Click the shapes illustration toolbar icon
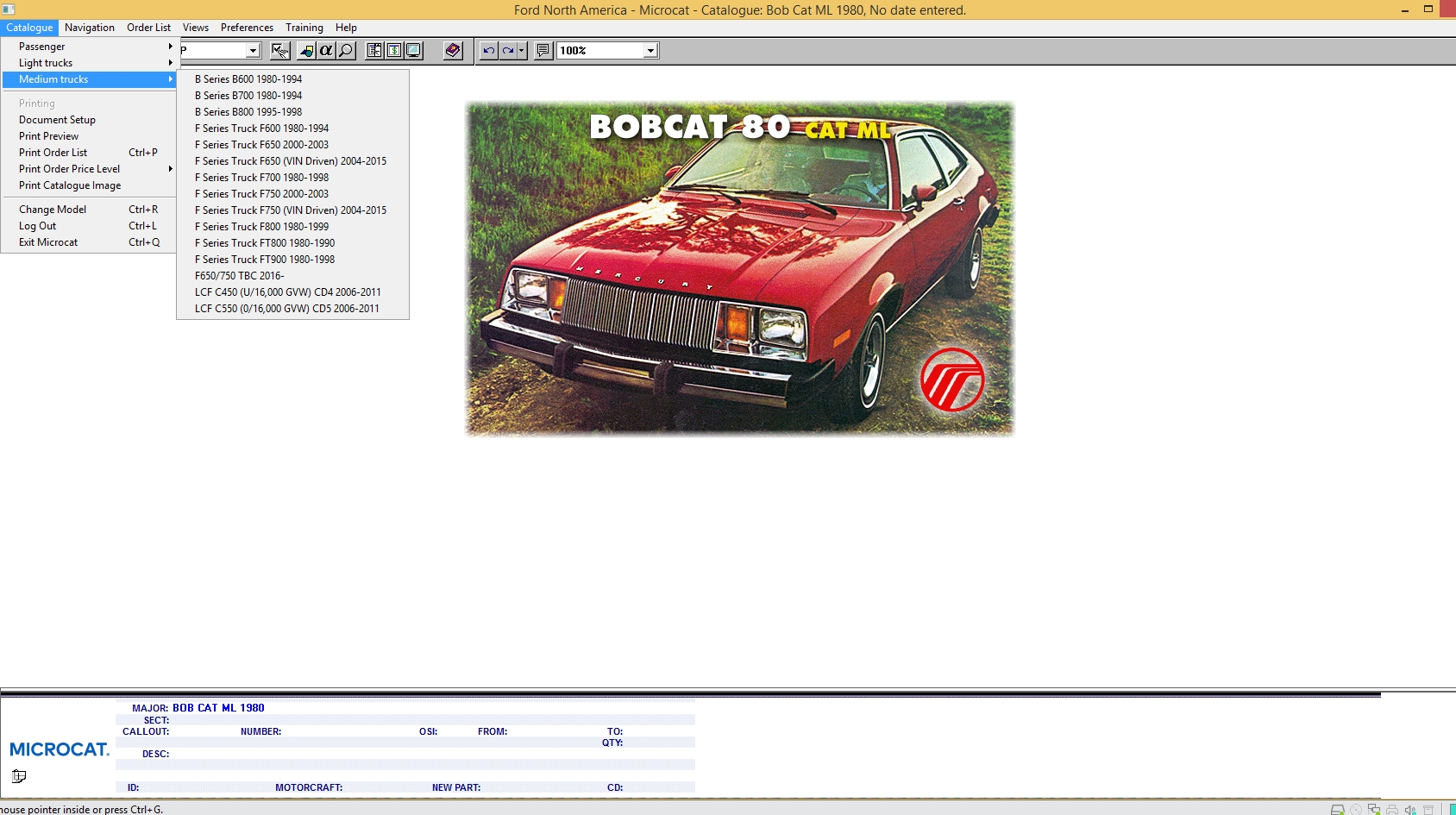Image resolution: width=1456 pixels, height=815 pixels. click(306, 51)
